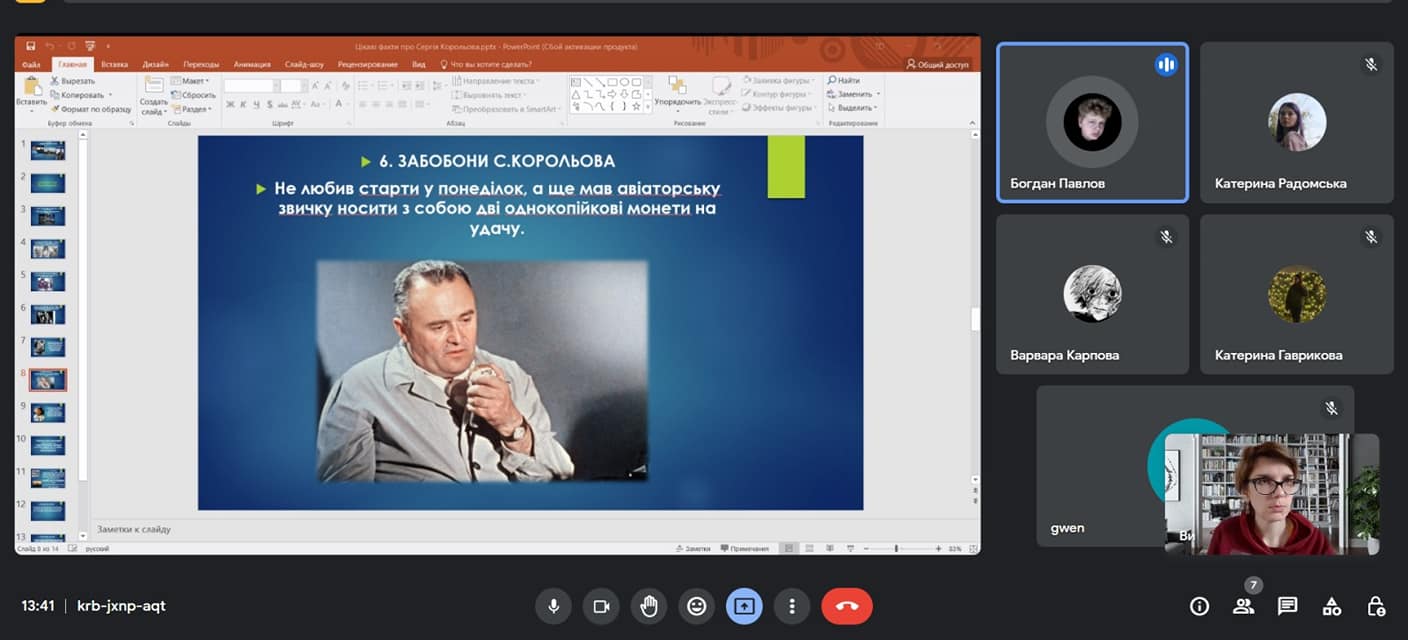Hang up with the red leave call button
The image size is (1408, 640).
pyautogui.click(x=847, y=606)
